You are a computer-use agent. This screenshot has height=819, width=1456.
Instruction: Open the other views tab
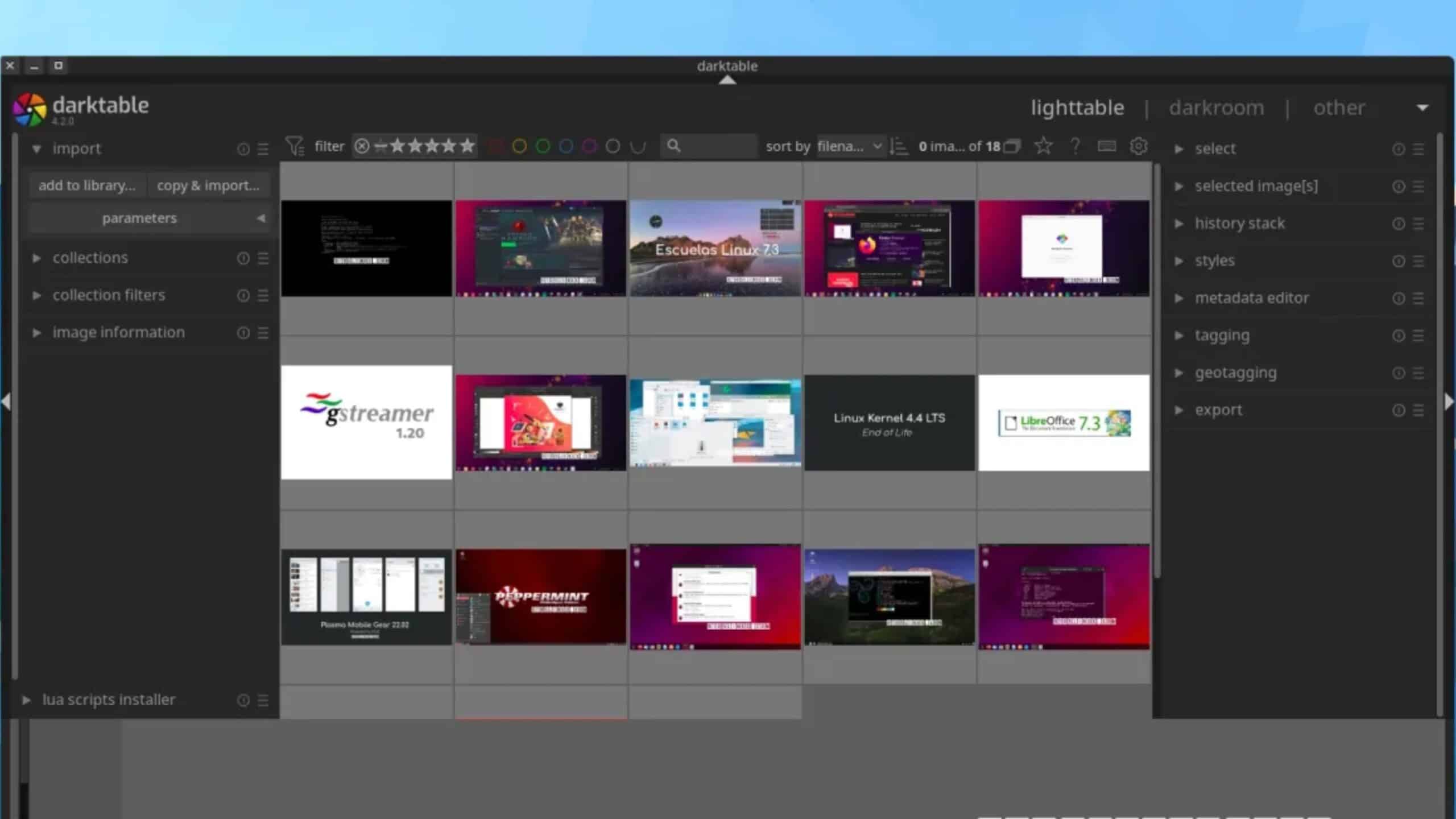(1339, 107)
